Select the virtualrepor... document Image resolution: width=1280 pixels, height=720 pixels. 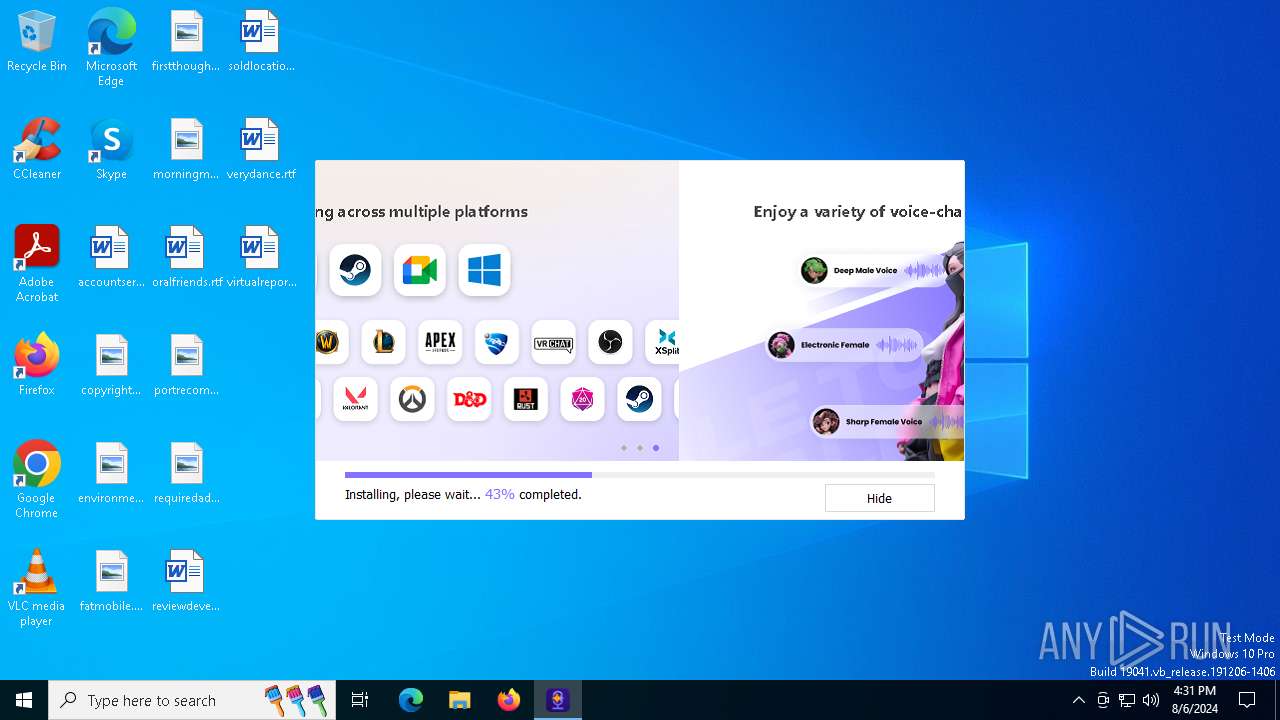pos(261,258)
